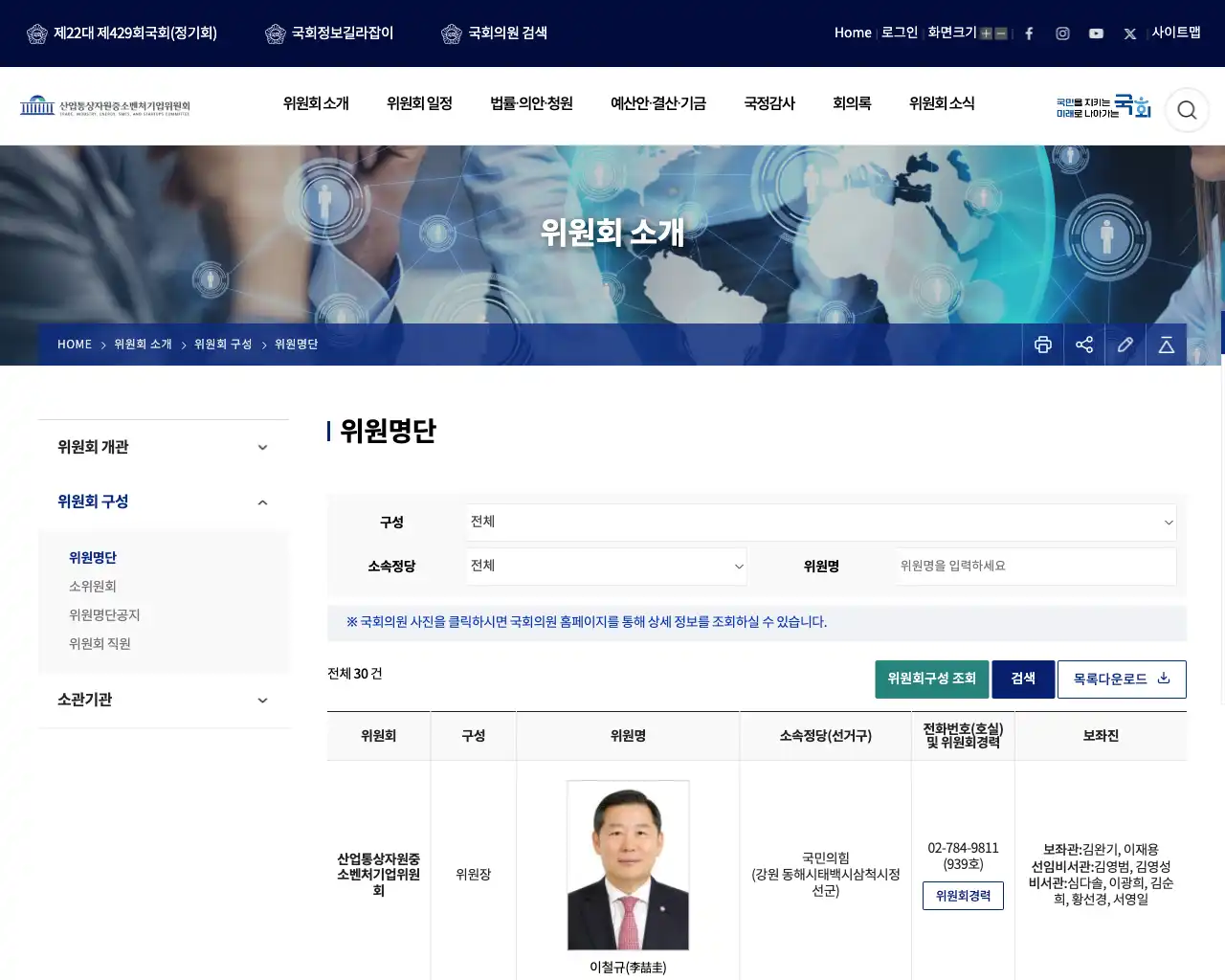Click the 검색 button
Image resolution: width=1225 pixels, height=980 pixels.
tap(1023, 679)
